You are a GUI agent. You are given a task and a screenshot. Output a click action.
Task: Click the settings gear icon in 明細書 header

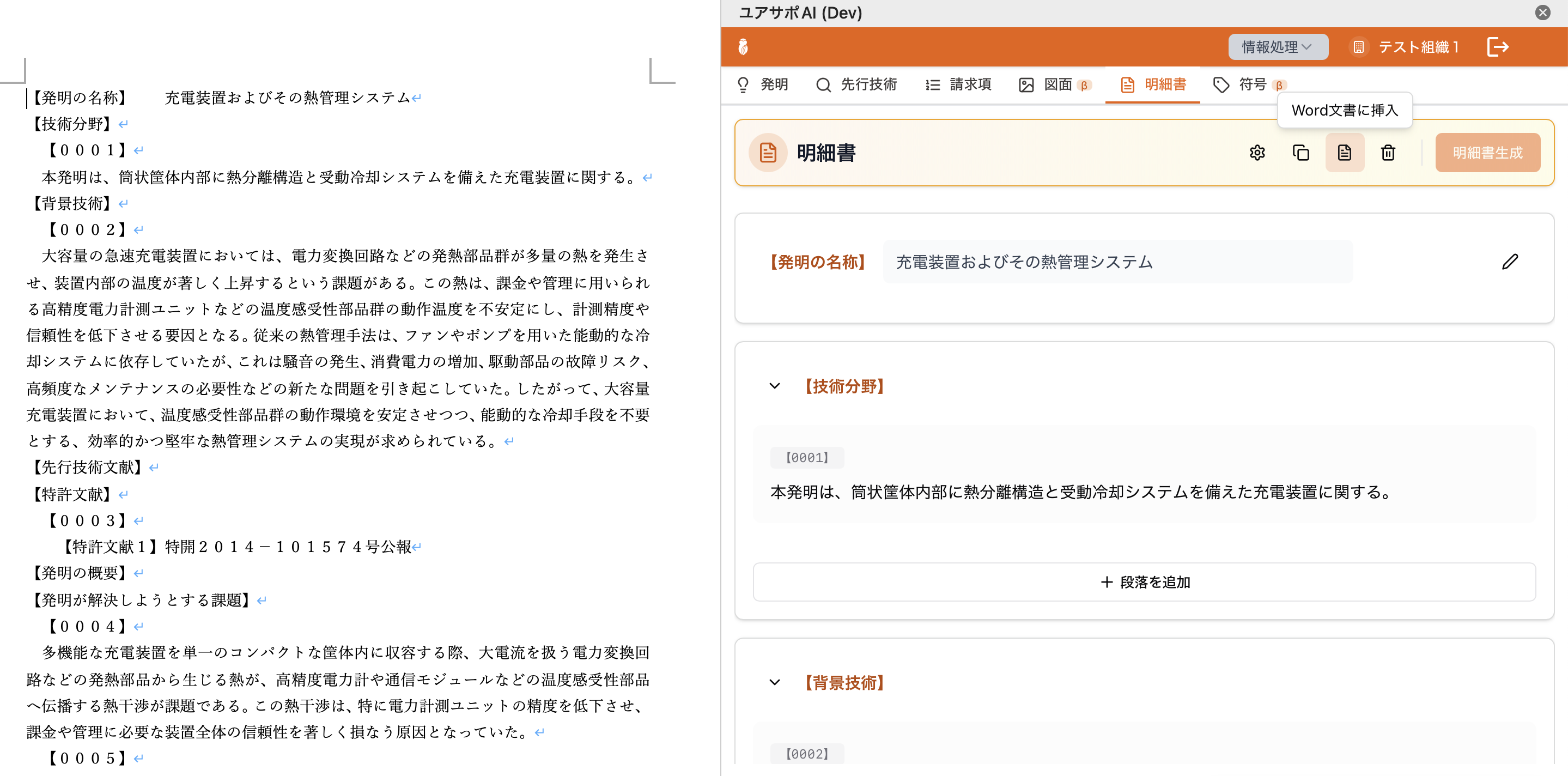click(1257, 153)
